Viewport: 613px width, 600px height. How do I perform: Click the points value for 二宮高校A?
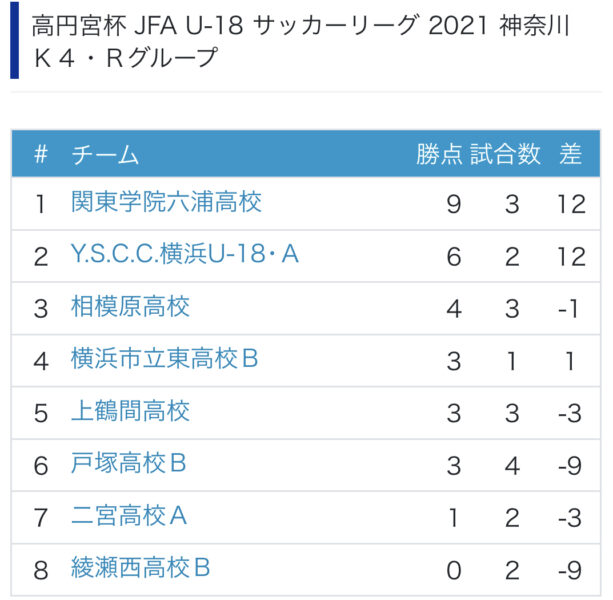(x=454, y=517)
